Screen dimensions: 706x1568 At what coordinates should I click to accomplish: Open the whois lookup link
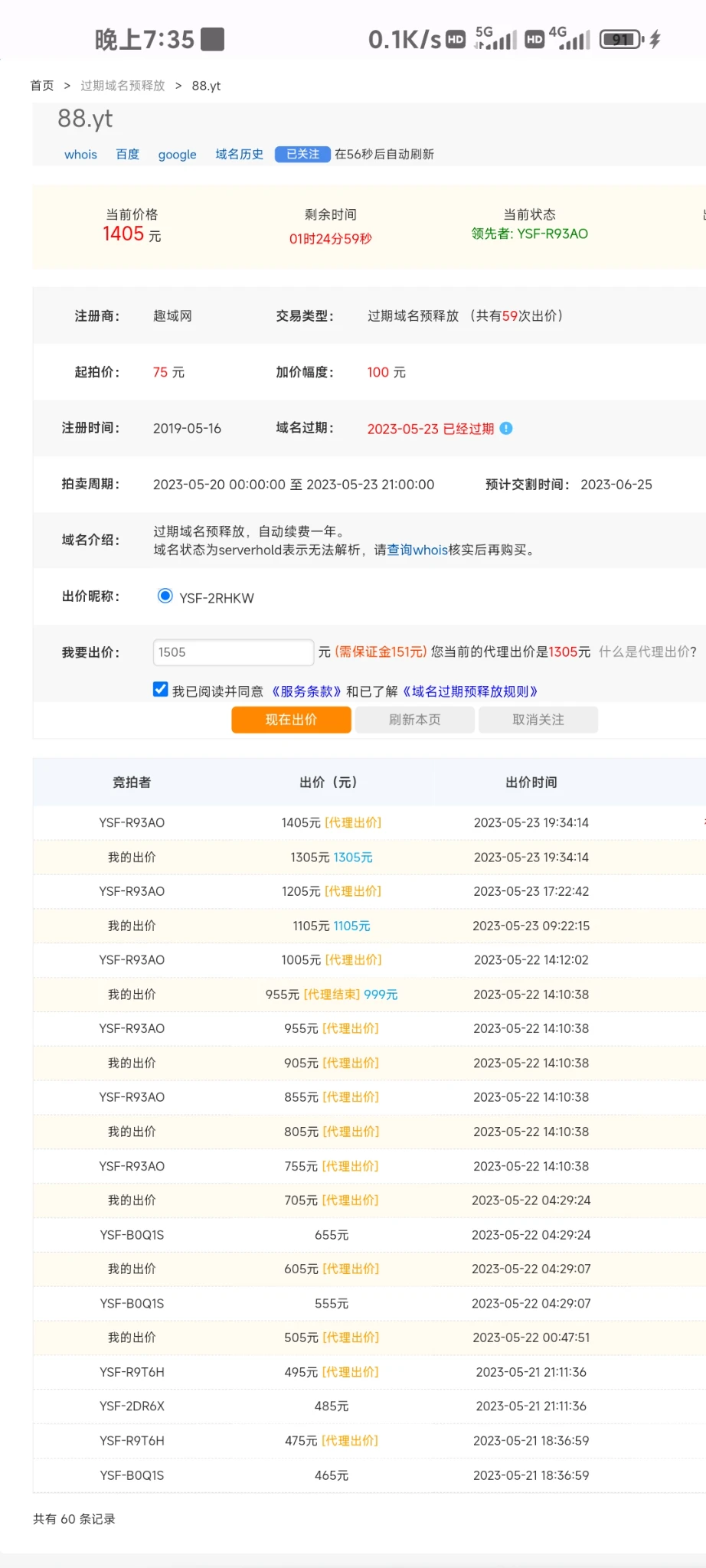tap(80, 155)
